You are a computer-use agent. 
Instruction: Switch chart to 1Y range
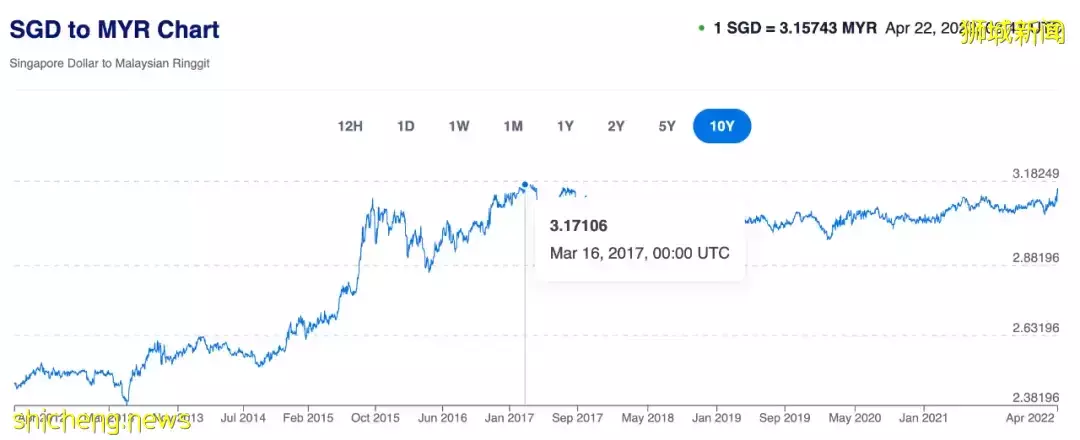565,126
